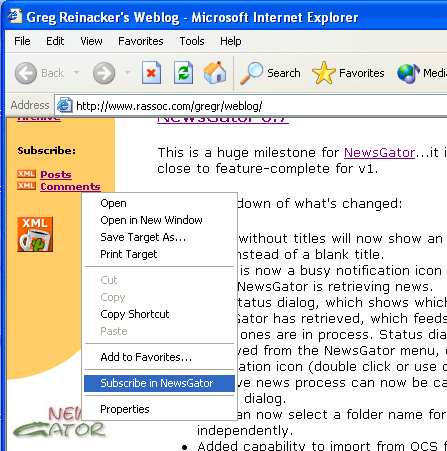The image size is (447, 451).
Task: Click the Back arrow button
Action: point(26,73)
